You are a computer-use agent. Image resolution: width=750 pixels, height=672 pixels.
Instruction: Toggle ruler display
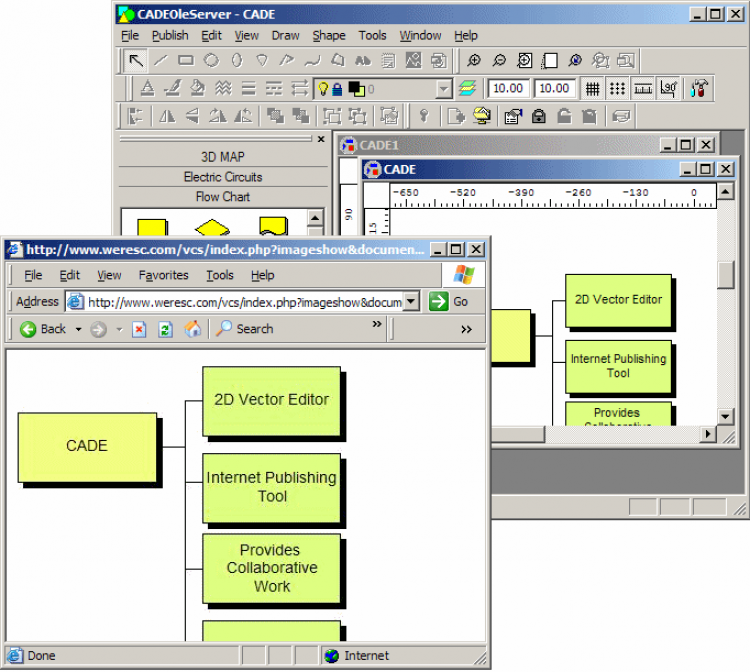tap(643, 88)
